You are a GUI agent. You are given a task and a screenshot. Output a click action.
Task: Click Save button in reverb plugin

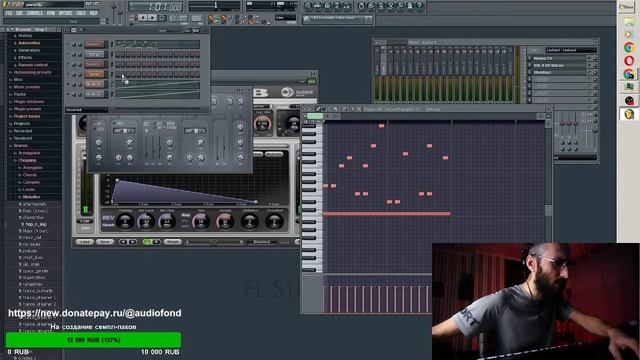(x=105, y=242)
